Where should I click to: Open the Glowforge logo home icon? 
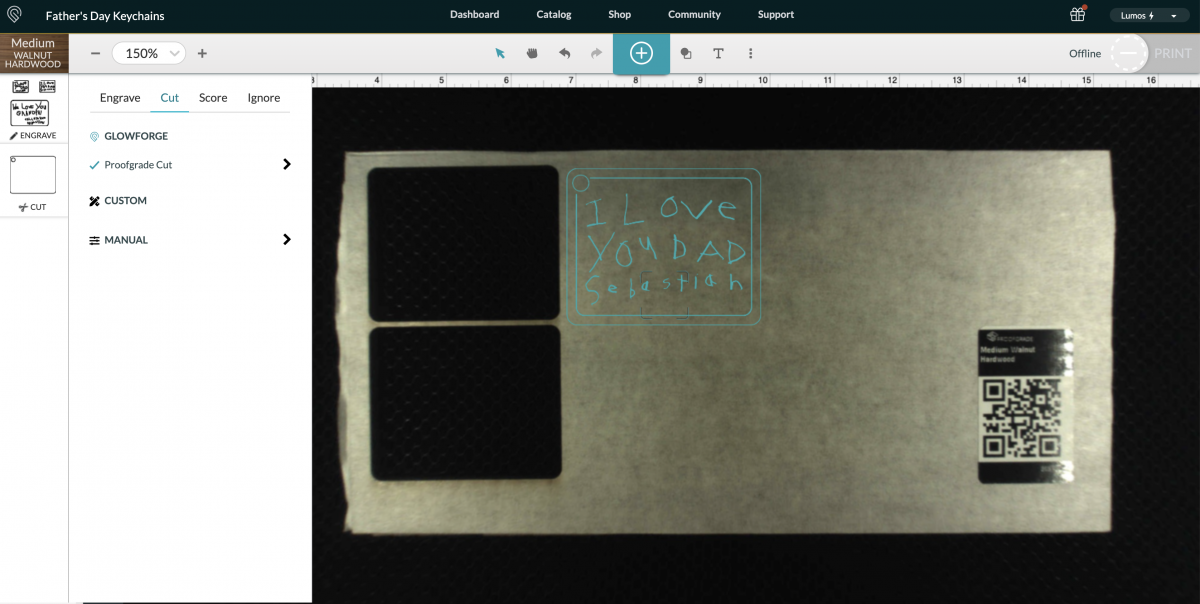point(14,15)
